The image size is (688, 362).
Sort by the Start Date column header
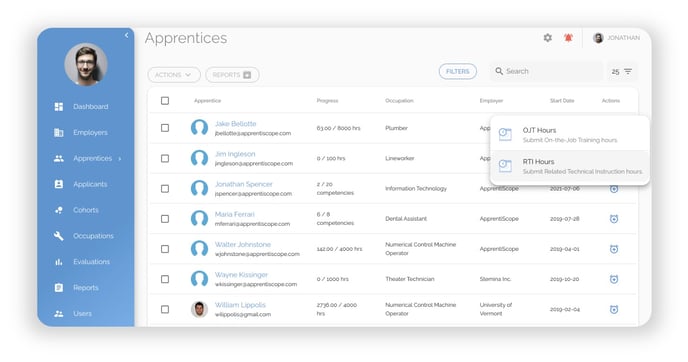562,101
